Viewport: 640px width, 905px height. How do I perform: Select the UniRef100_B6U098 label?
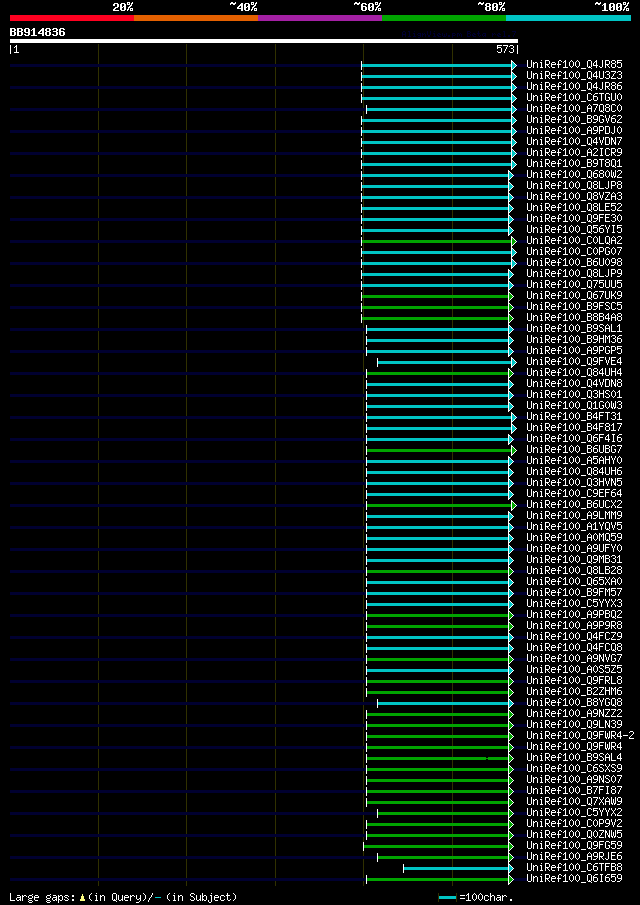pyautogui.click(x=574, y=263)
